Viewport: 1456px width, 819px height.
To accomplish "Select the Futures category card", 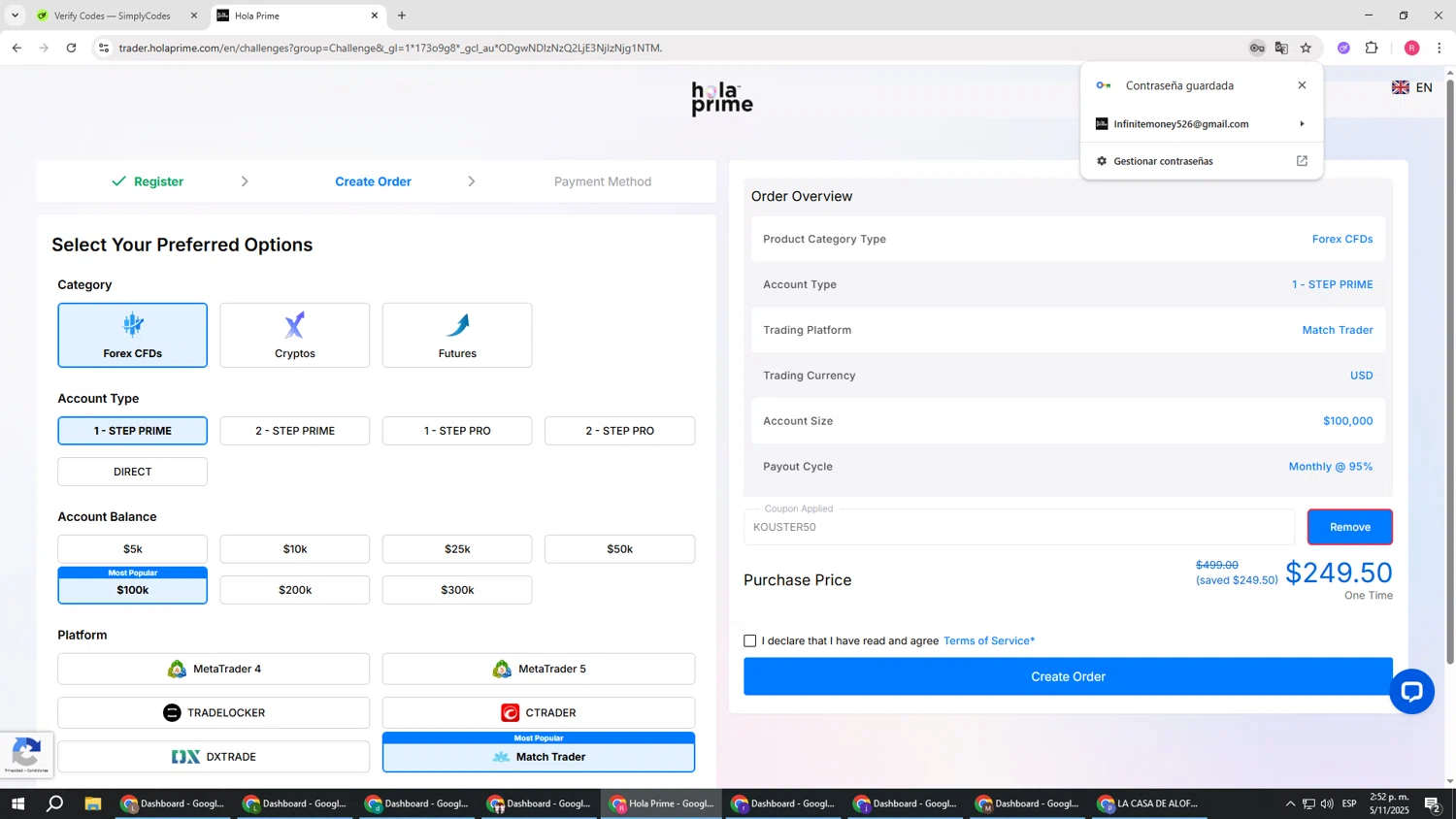I will [457, 335].
